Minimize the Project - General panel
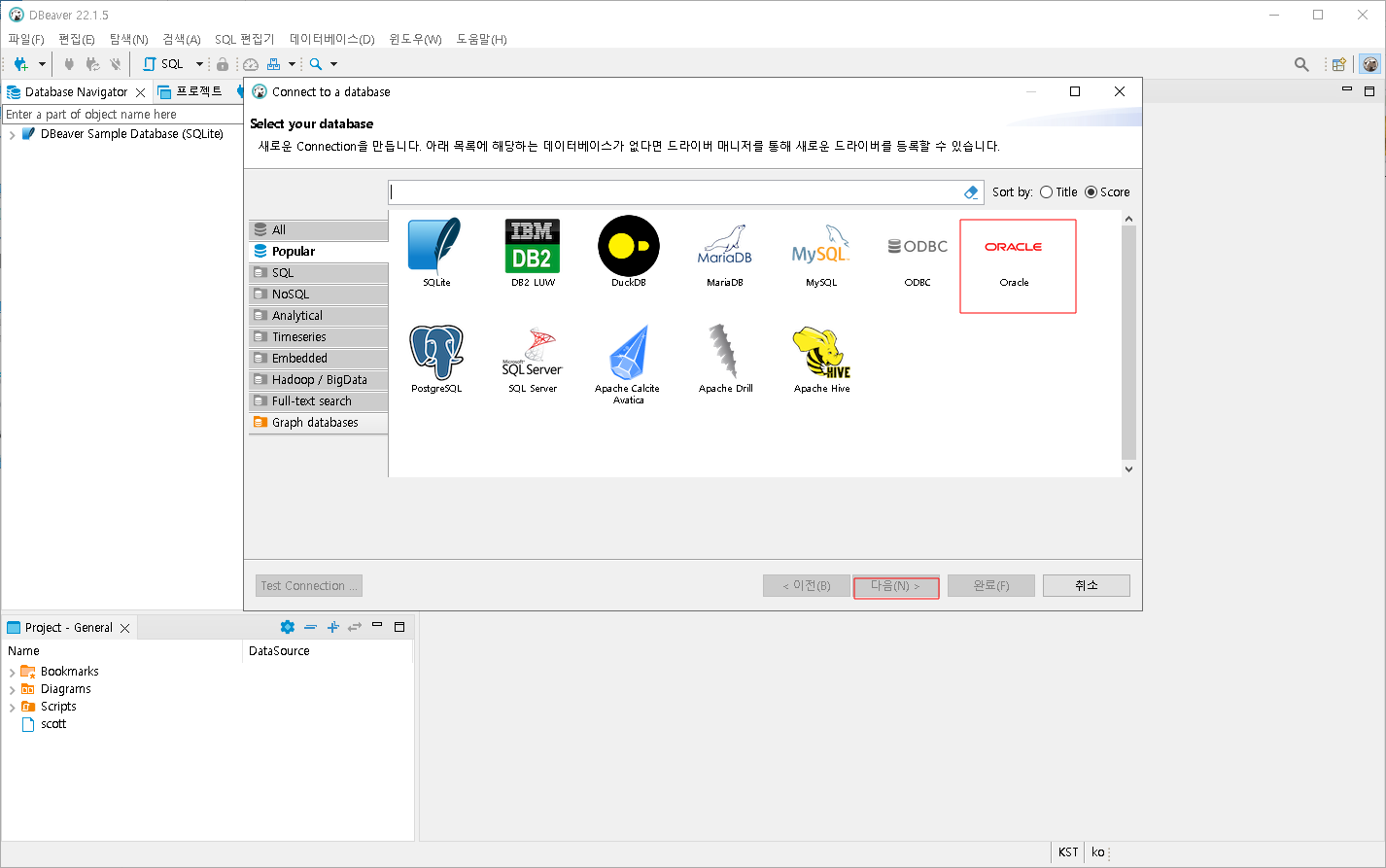 click(377, 625)
